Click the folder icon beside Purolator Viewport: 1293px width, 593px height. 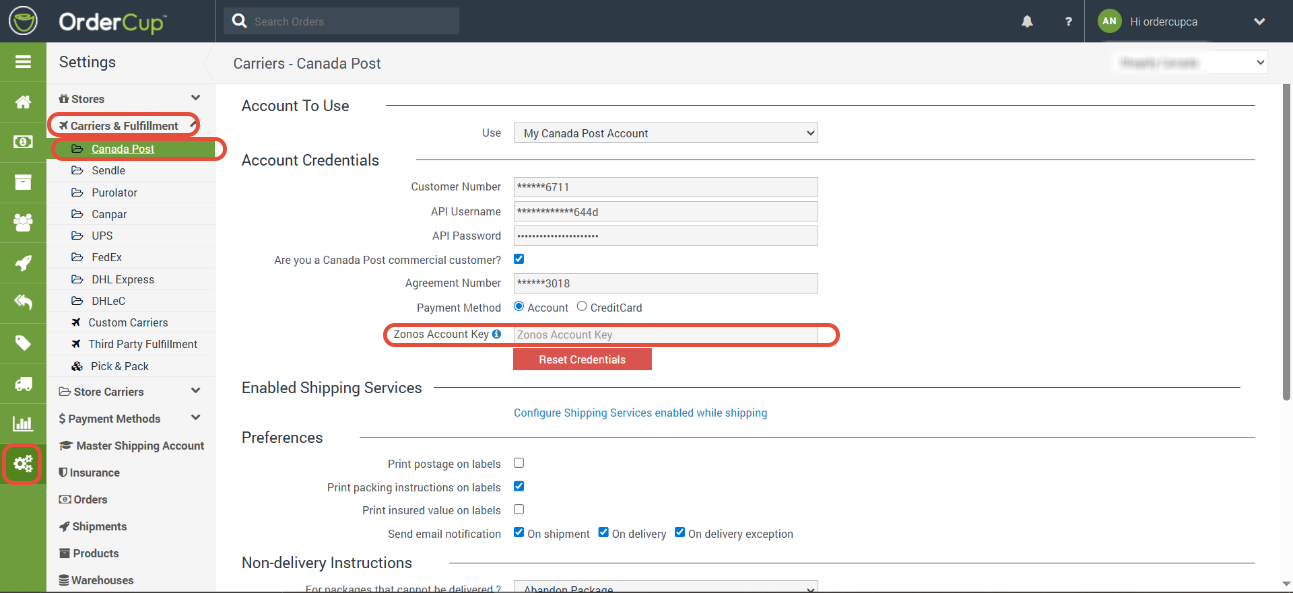pyautogui.click(x=77, y=192)
